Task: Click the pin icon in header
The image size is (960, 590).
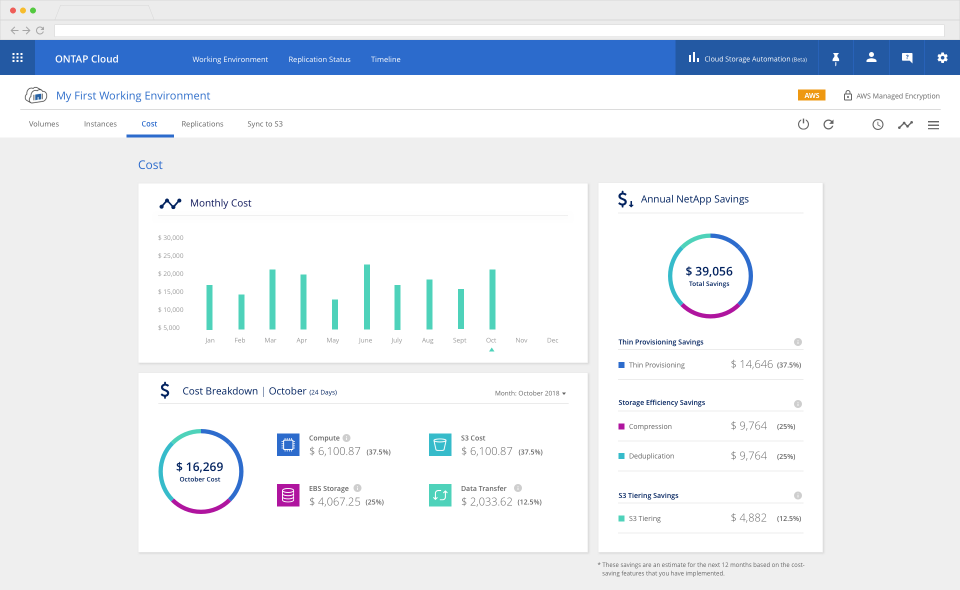Action: [x=836, y=58]
